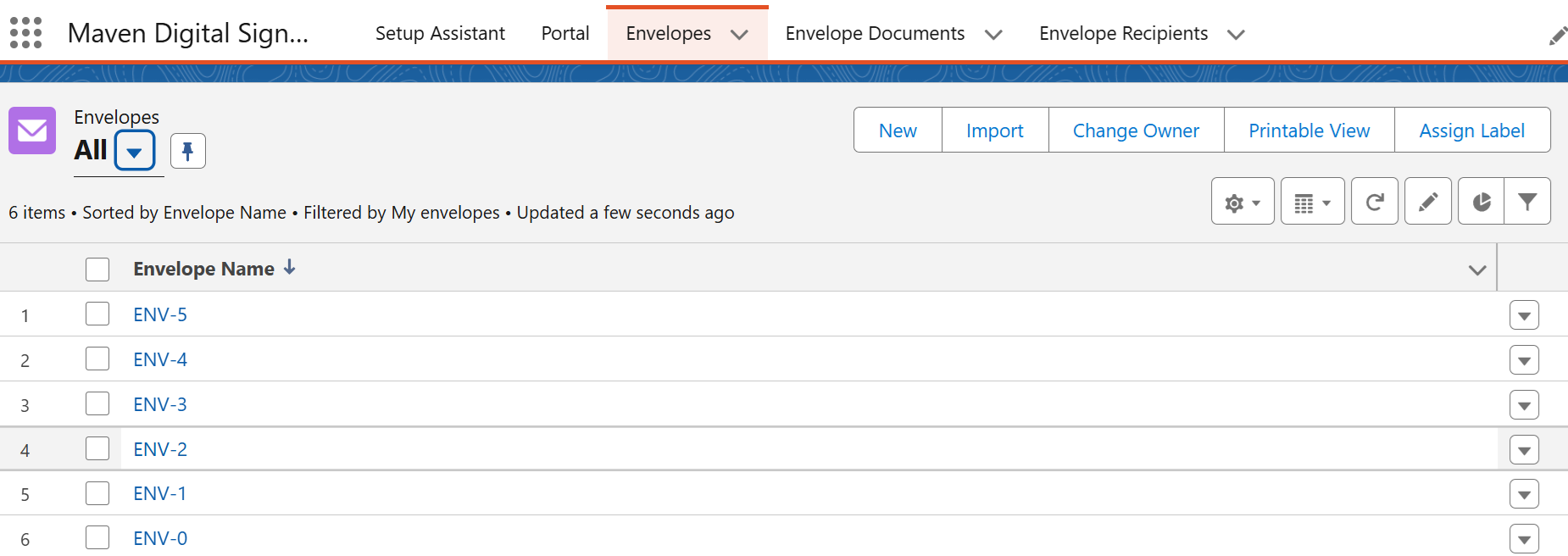Sort by Envelope Name column header

click(x=203, y=269)
